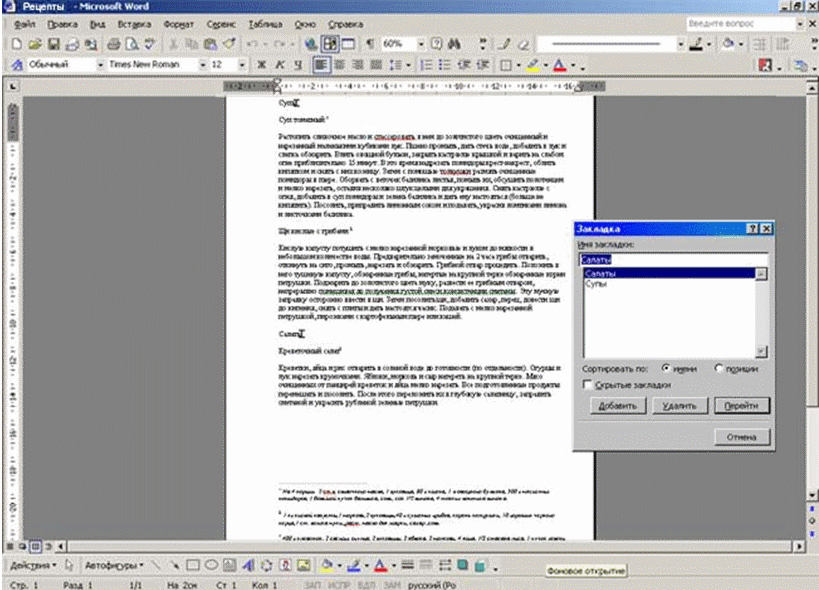This screenshot has height=590, width=819.
Task: Show paragraph marks with the pilcrow icon
Action: coord(370,44)
